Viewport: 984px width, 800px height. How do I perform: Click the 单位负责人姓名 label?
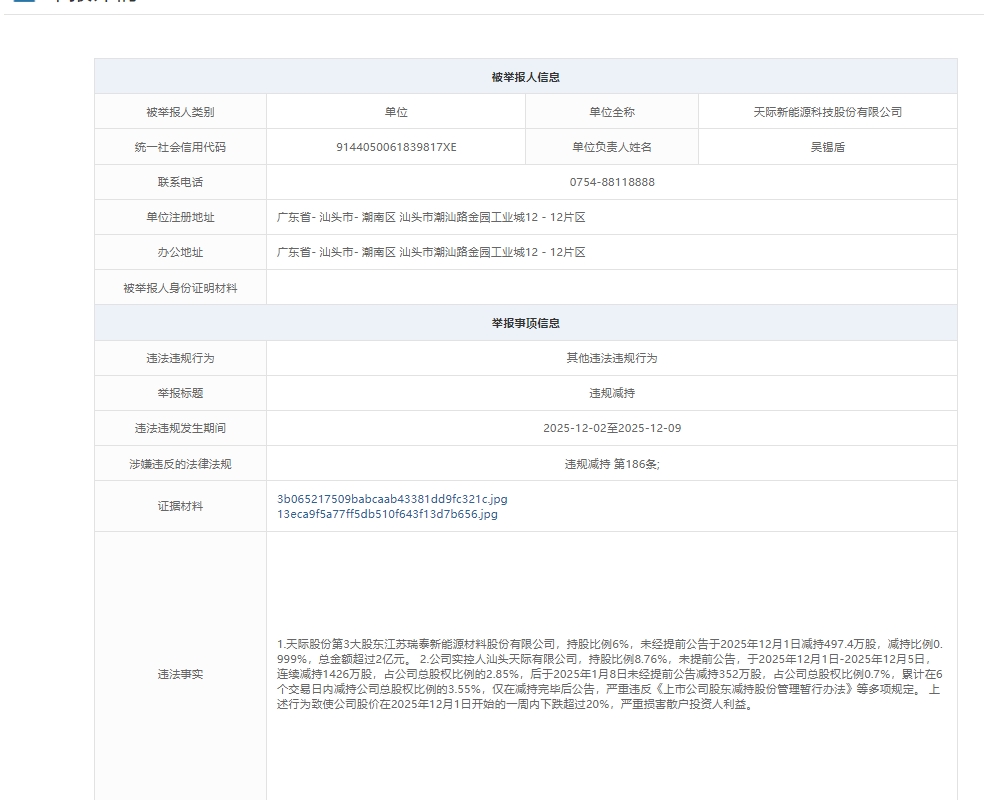pos(612,147)
